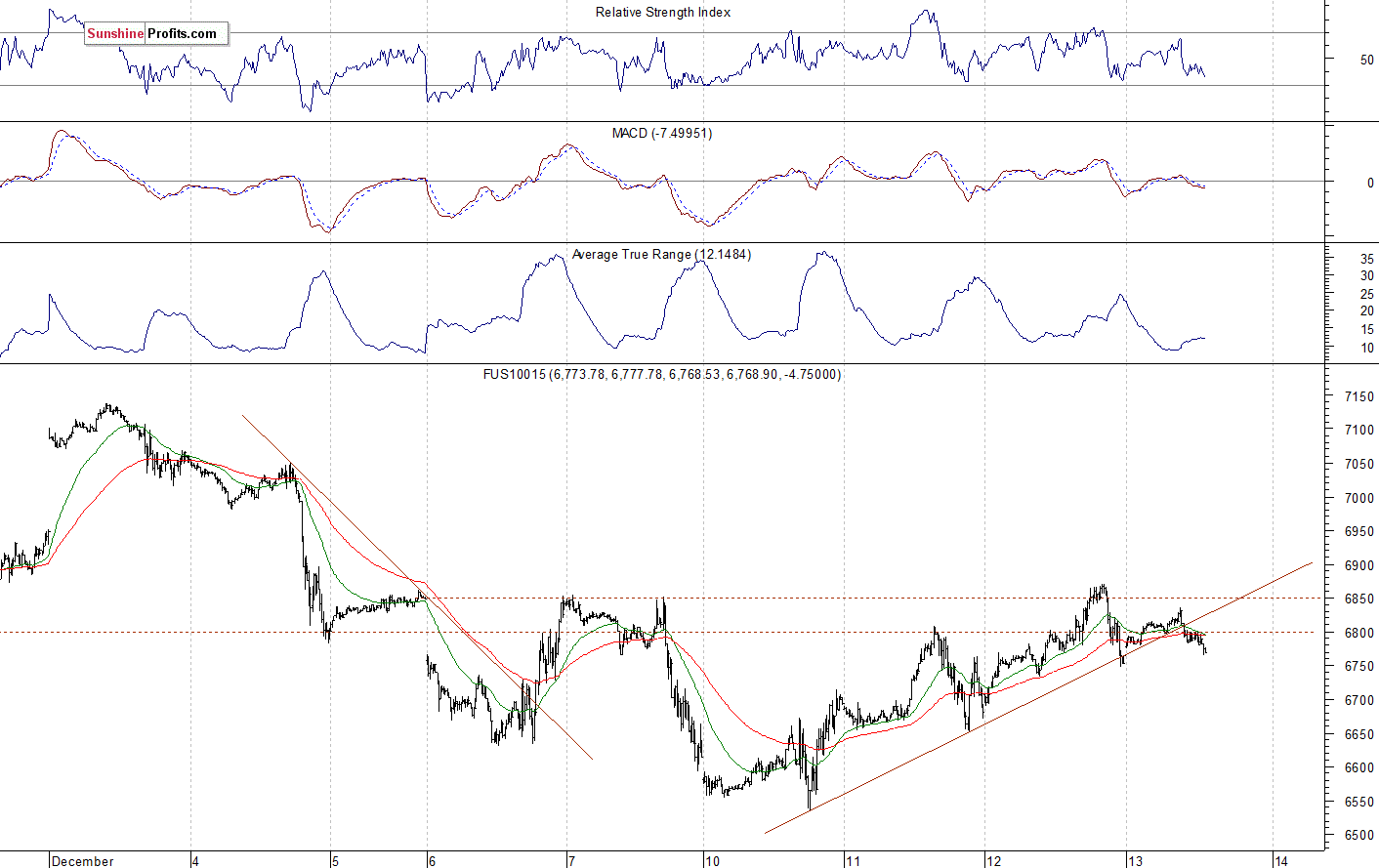Click the 6950 price axis label
The image size is (1379, 868).
(1358, 532)
